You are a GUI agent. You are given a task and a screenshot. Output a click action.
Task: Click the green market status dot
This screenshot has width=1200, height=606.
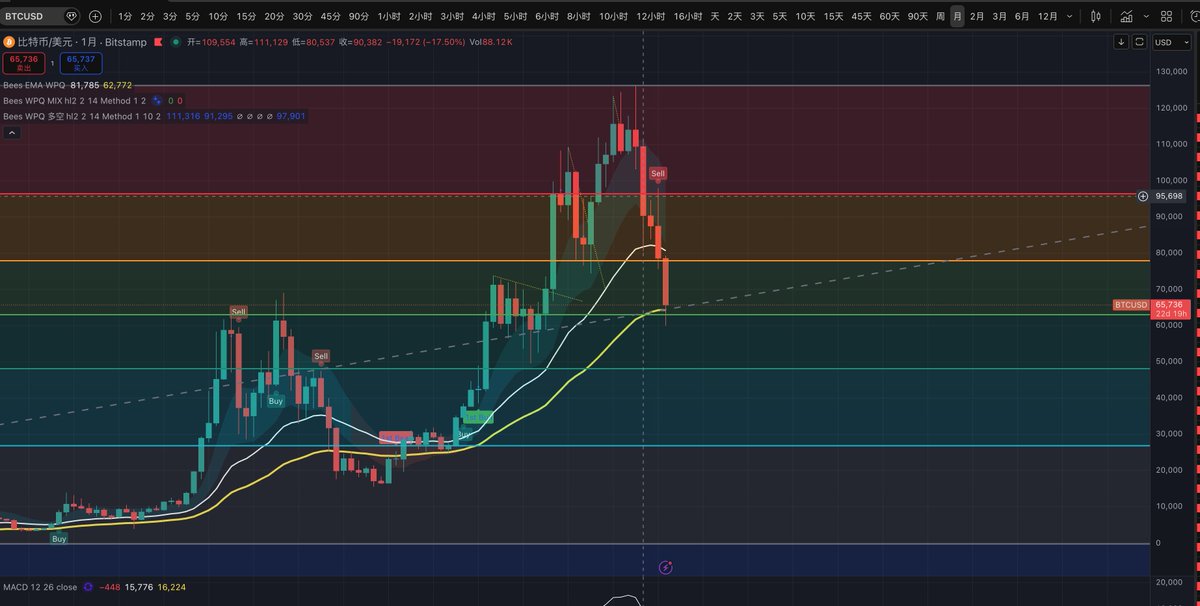click(x=177, y=42)
